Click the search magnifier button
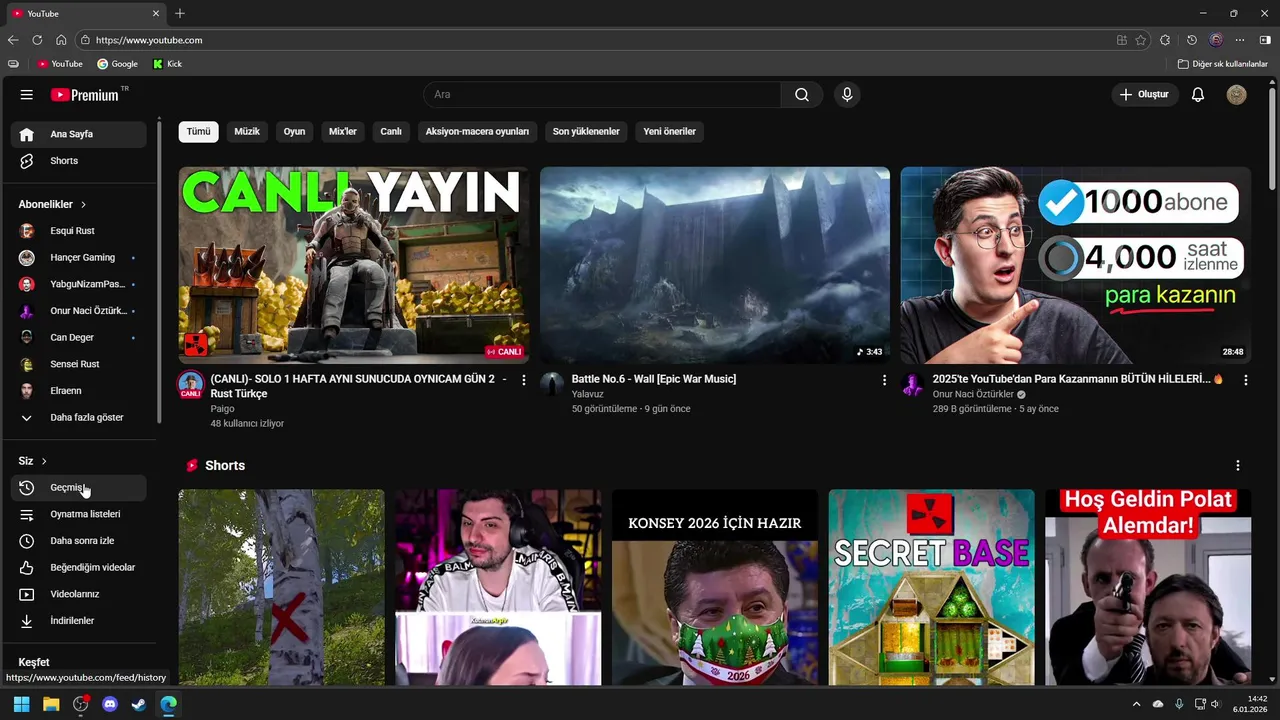This screenshot has height=720, width=1280. (x=802, y=95)
